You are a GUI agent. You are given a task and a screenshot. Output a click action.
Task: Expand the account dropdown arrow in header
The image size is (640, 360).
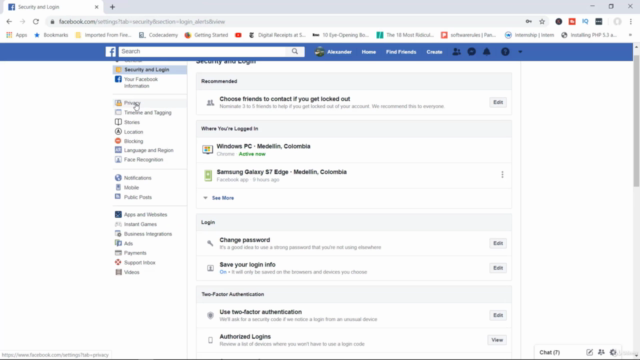coord(520,52)
